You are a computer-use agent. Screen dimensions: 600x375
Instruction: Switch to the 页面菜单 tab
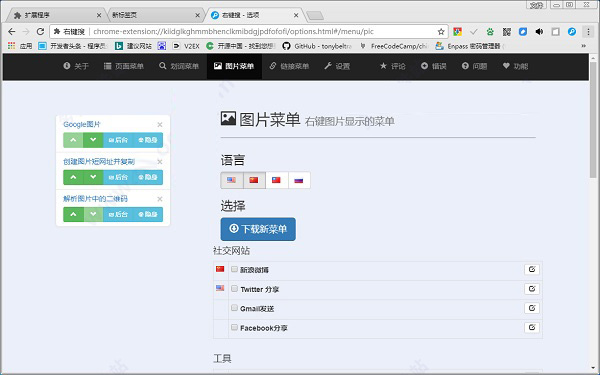pos(124,66)
